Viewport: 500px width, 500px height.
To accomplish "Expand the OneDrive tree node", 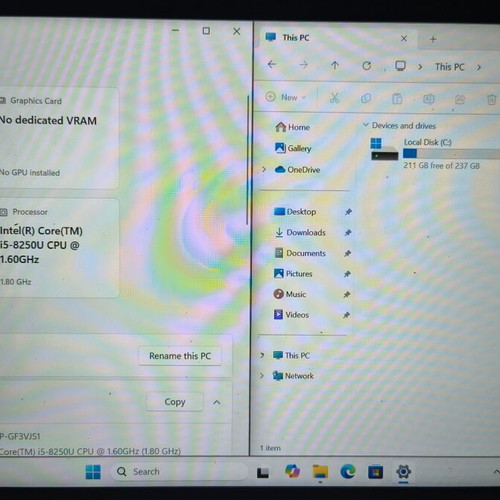I will click(x=264, y=169).
